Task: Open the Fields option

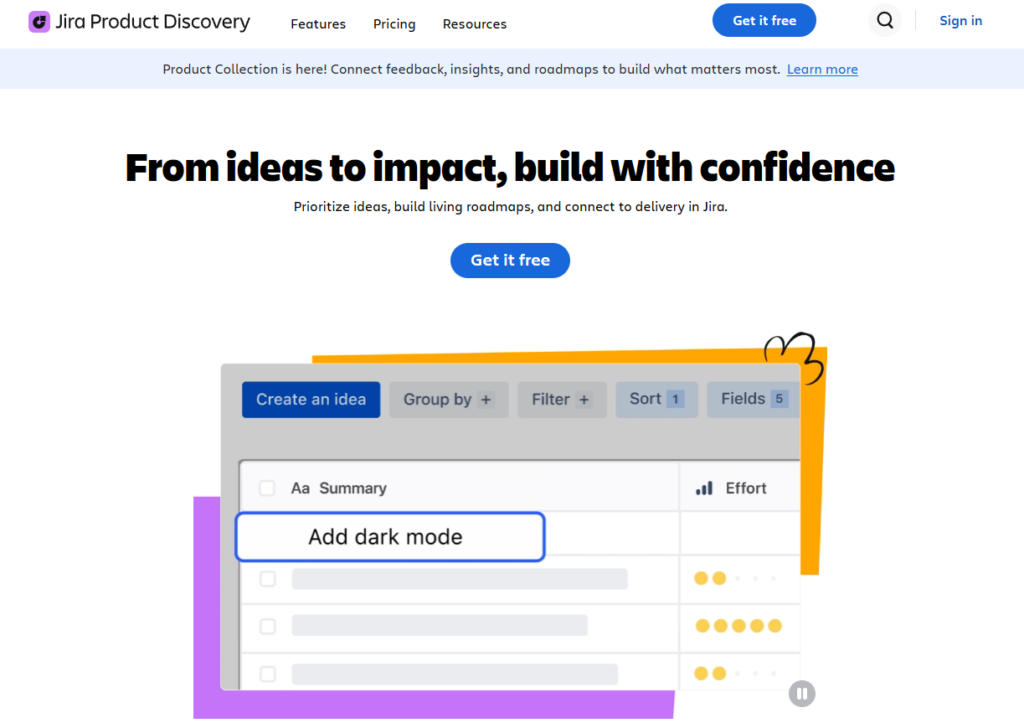Action: pos(753,399)
